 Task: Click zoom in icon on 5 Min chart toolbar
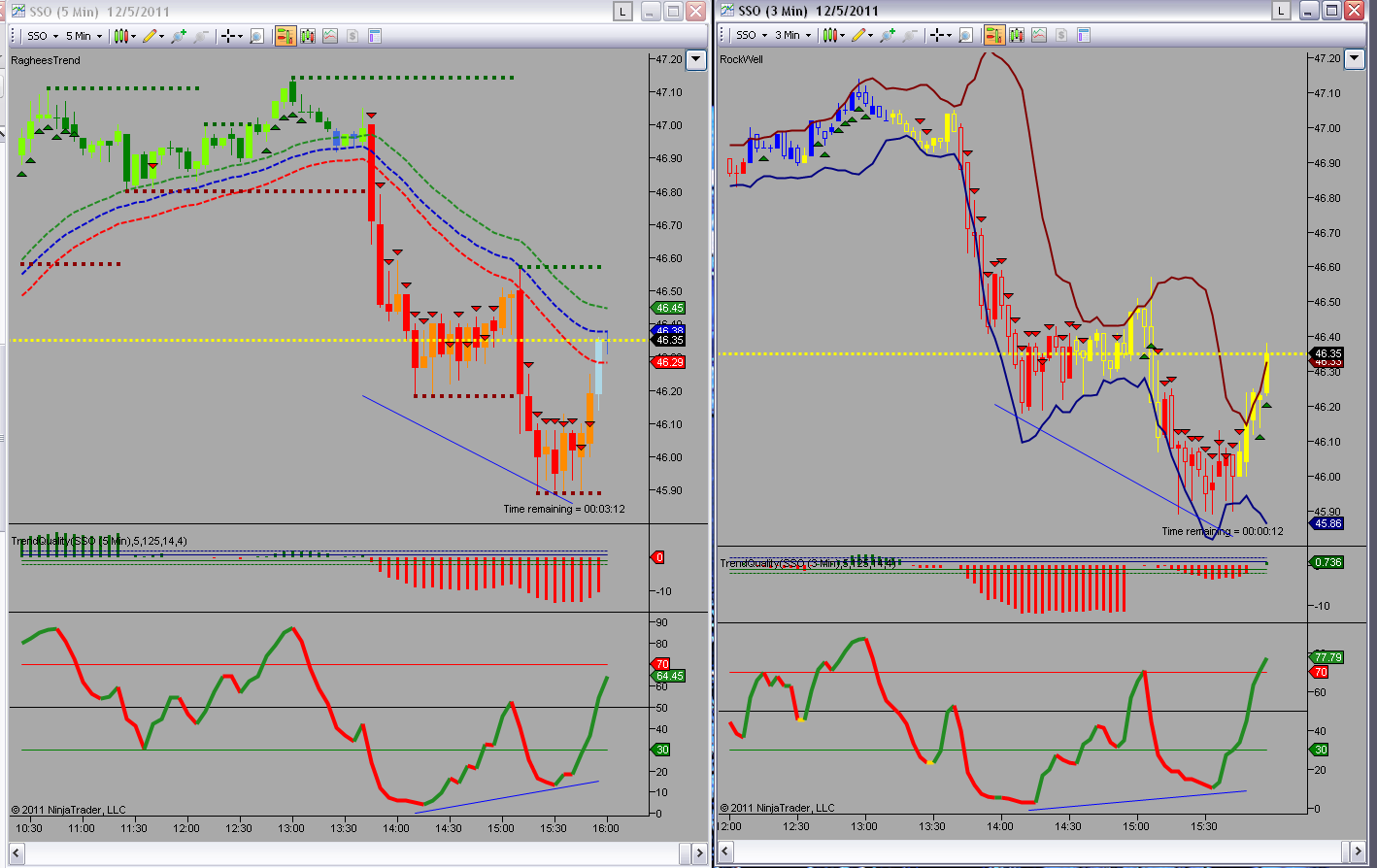click(179, 36)
